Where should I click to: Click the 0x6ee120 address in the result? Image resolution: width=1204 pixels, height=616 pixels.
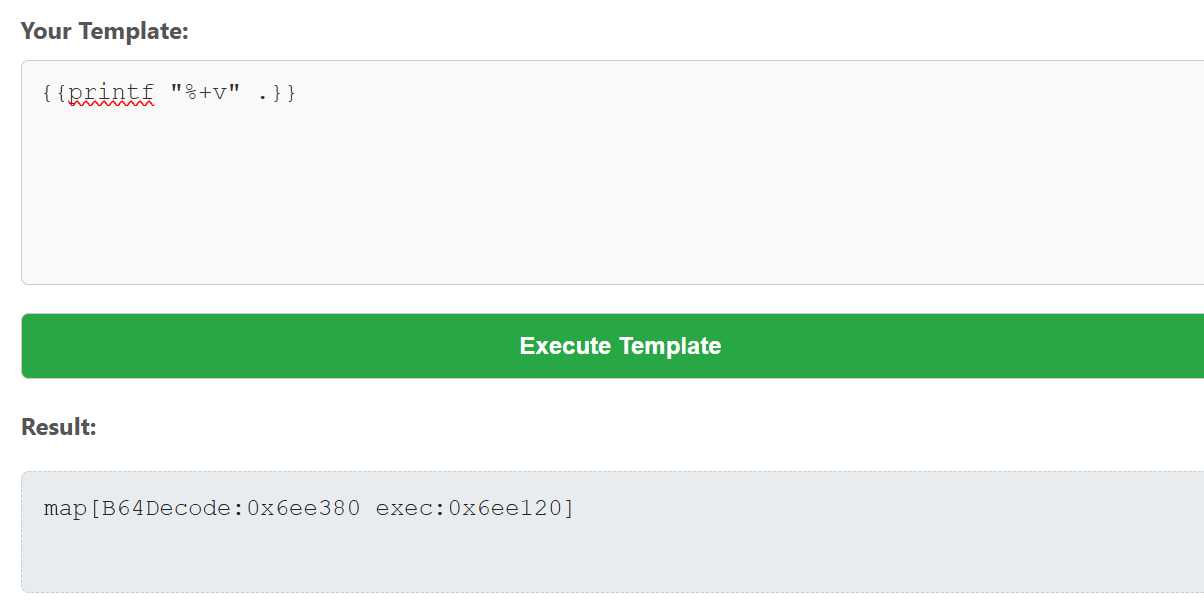[x=506, y=508]
